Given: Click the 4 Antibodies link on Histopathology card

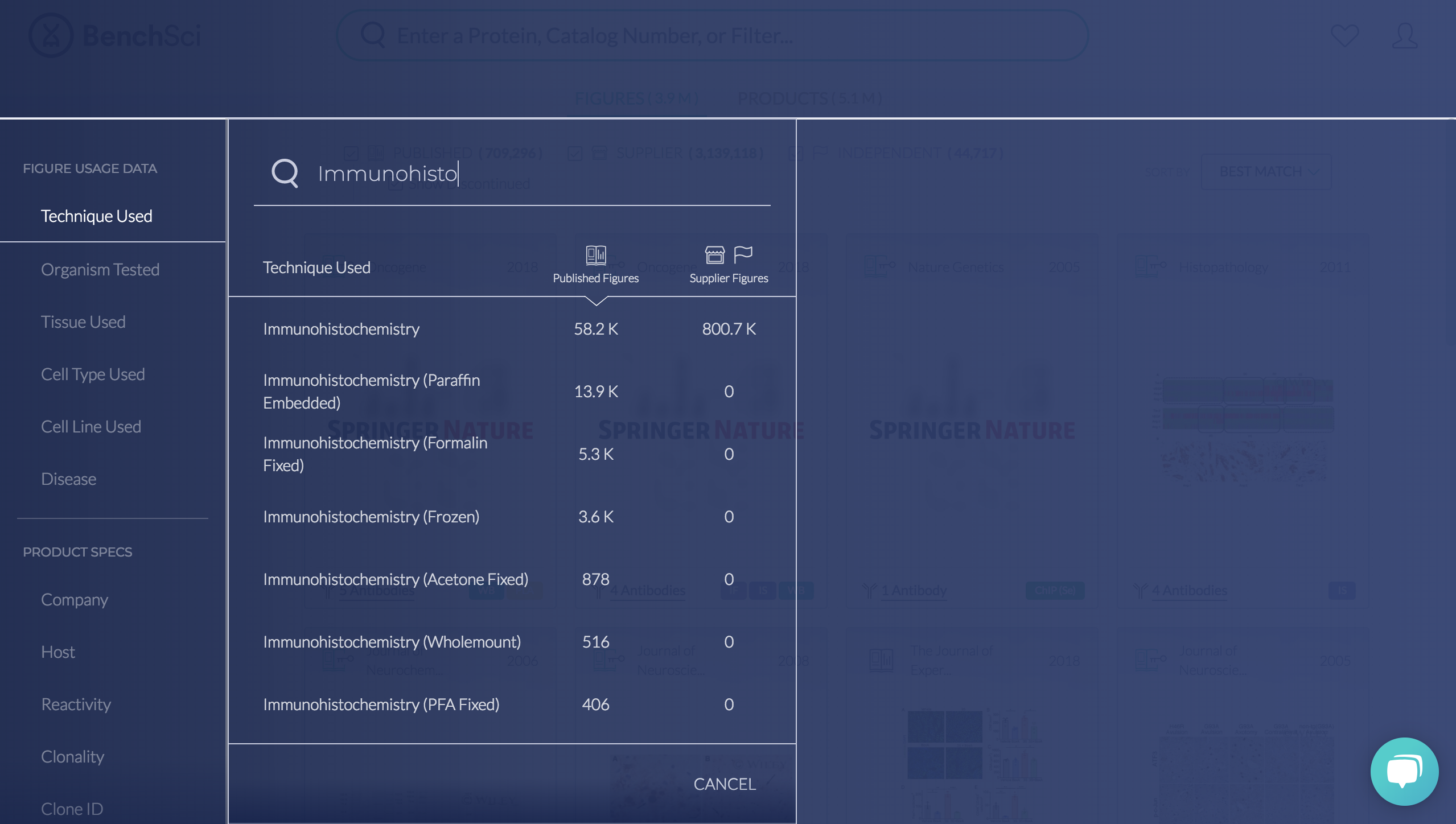Looking at the screenshot, I should click(1189, 591).
